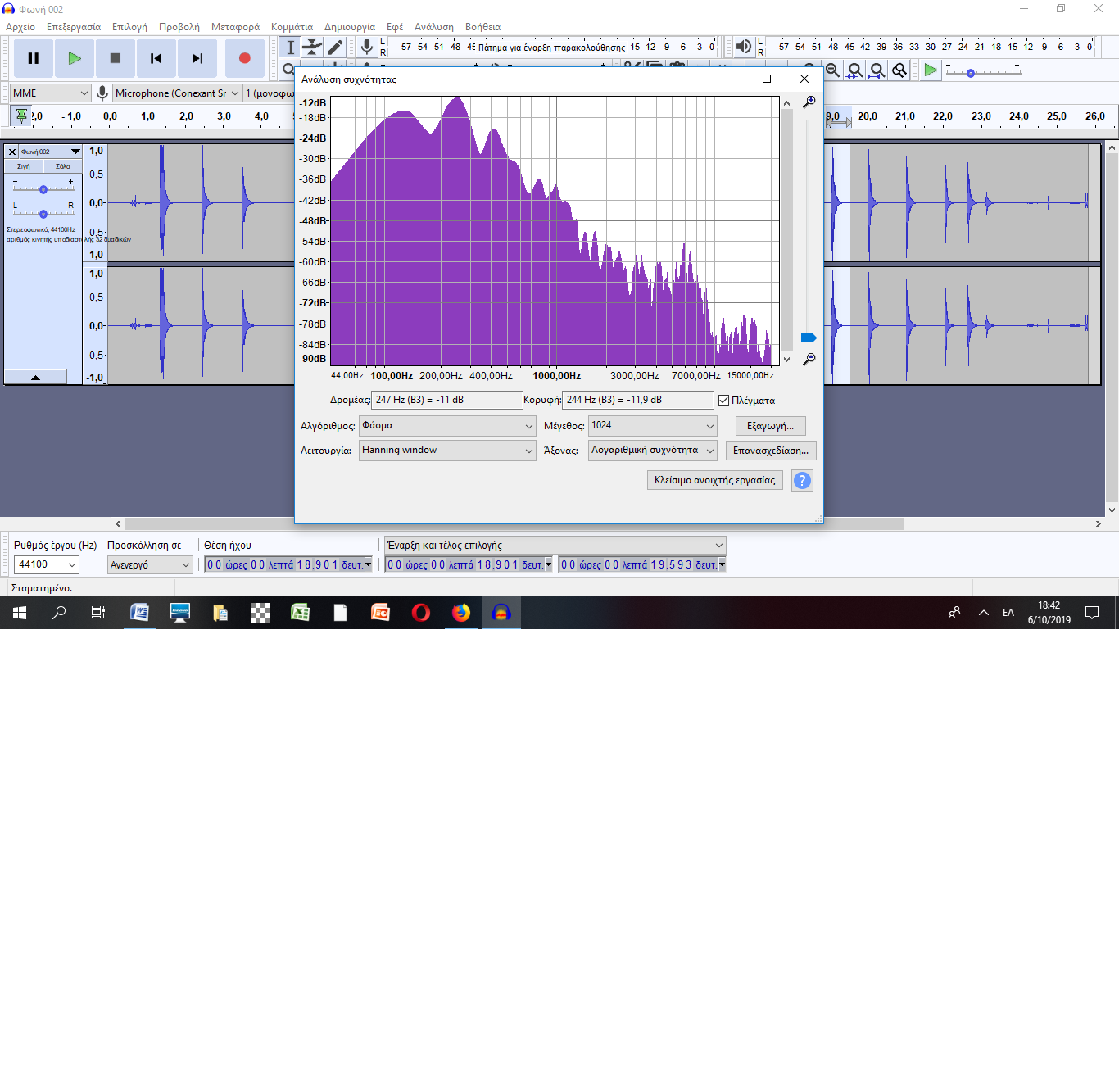Toggle the Σόλο solo button on the track

click(x=62, y=166)
